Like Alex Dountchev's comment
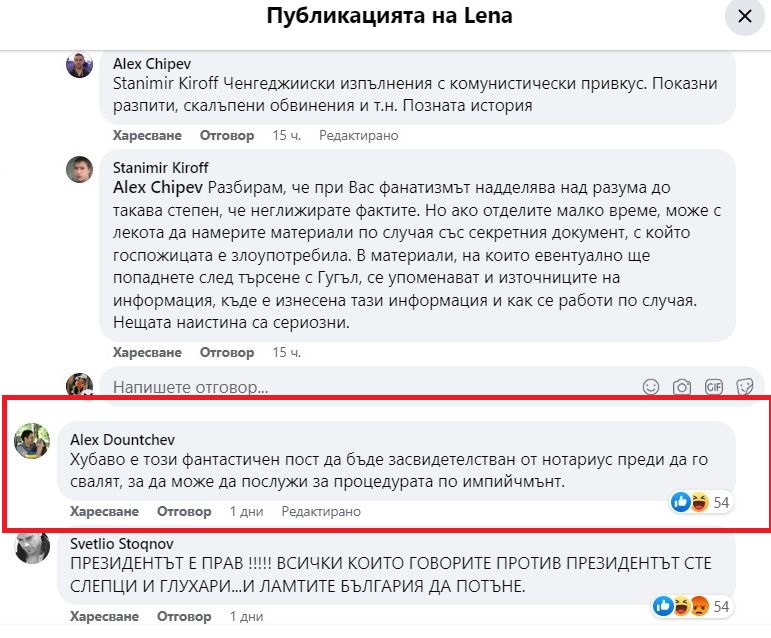The image size is (771, 638). [104, 511]
